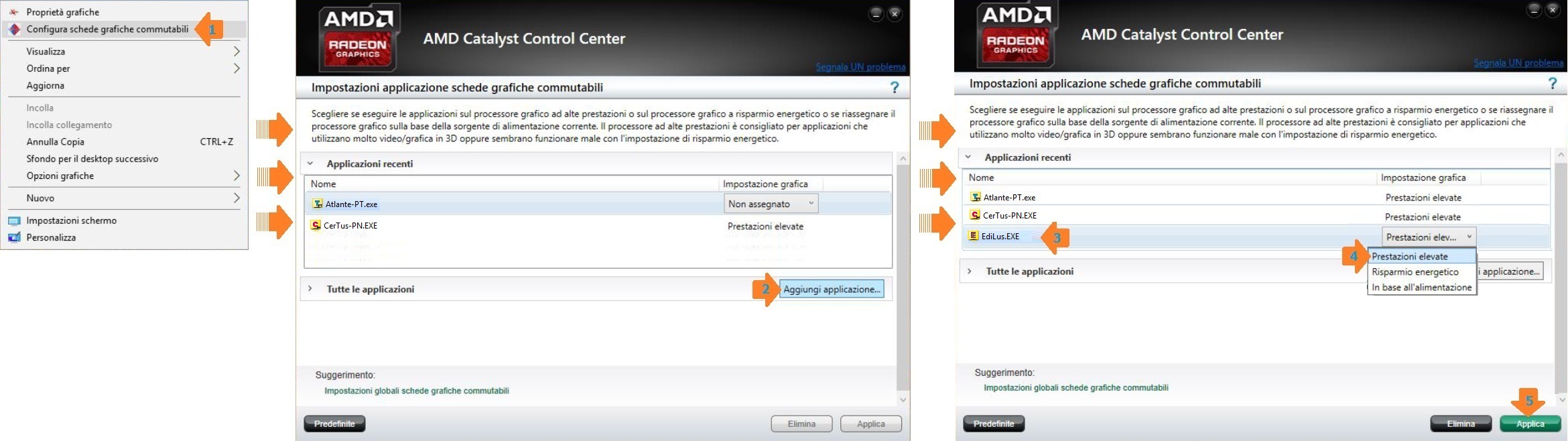Click greyed Elimina button in Non assegnato window
This screenshot has width=1568, height=441.
tap(801, 424)
